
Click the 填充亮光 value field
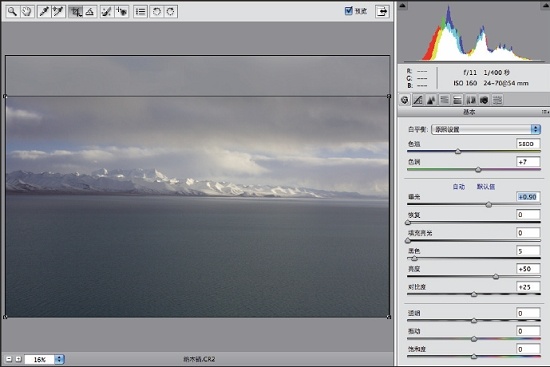pos(528,233)
